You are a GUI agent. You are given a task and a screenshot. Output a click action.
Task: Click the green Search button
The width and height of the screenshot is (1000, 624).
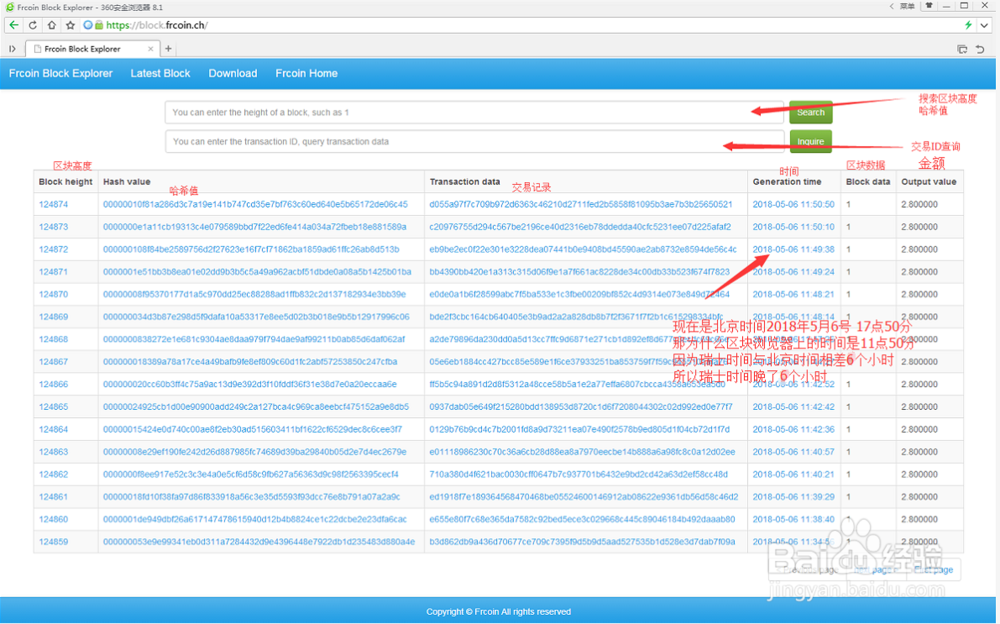811,112
